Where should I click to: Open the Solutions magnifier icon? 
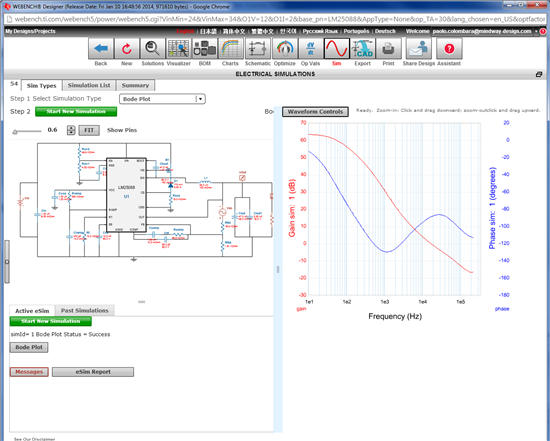coord(153,49)
